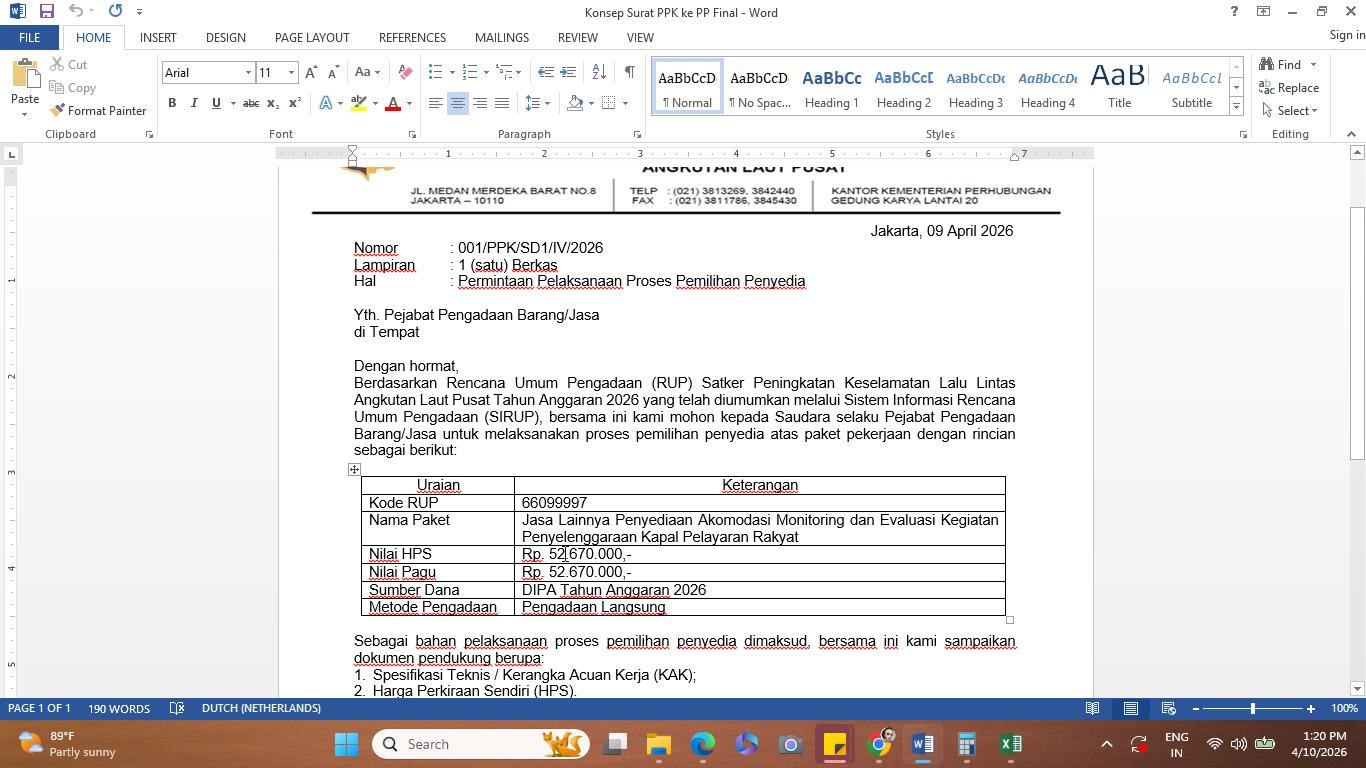Decrease paragraph indent
Screen dimensions: 1366x768
tap(546, 72)
